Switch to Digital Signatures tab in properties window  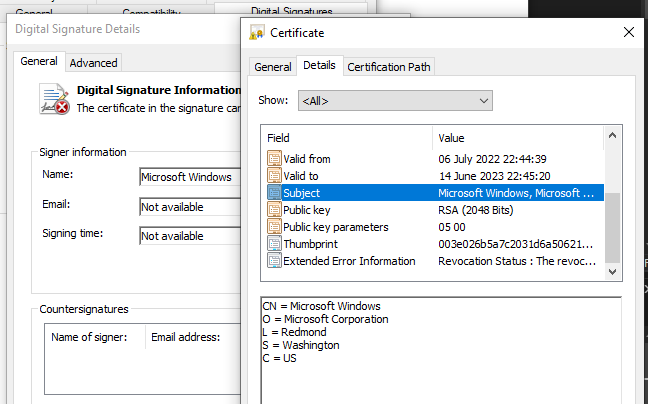291,10
